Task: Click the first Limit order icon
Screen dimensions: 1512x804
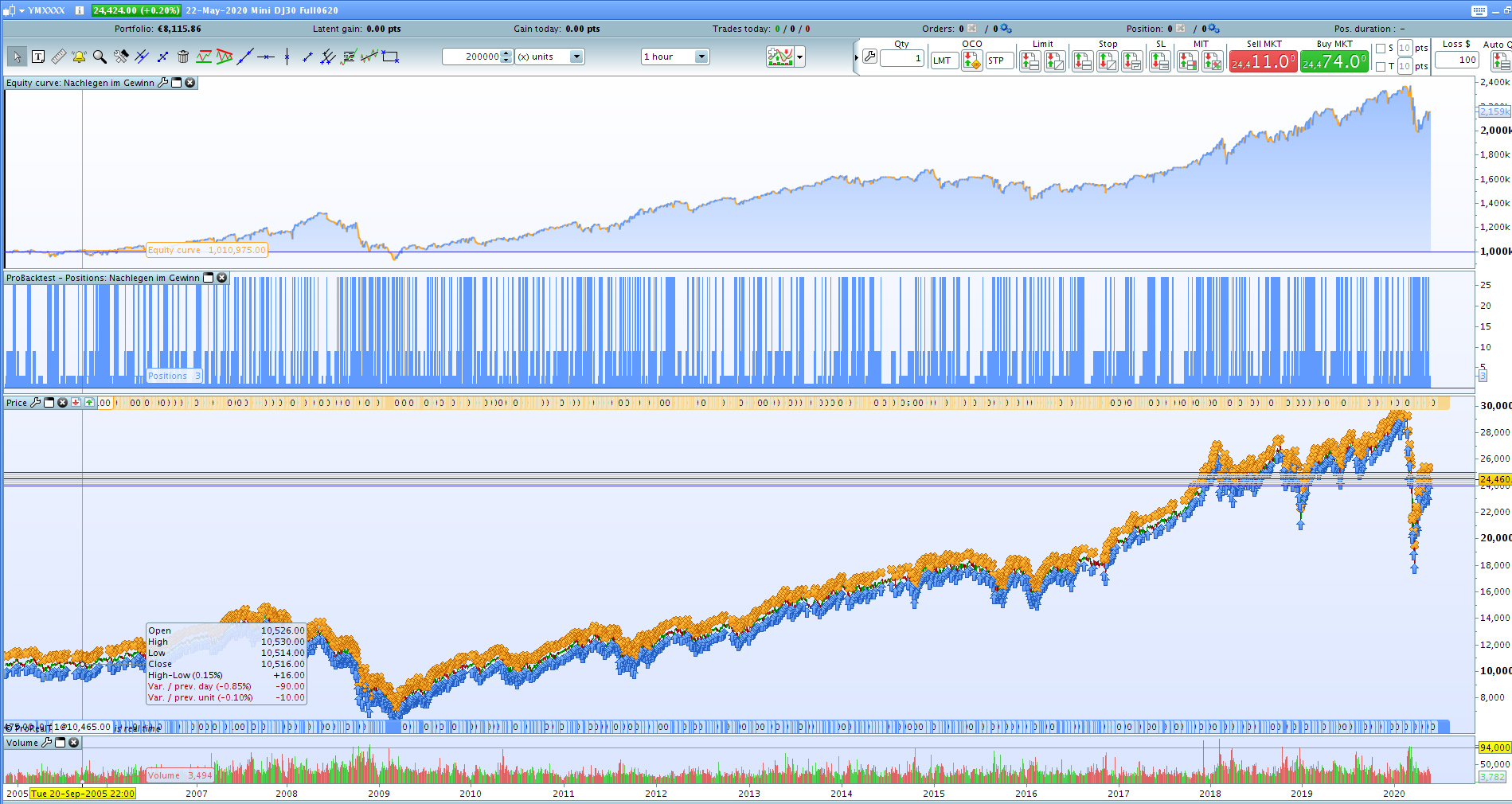Action: [1030, 60]
